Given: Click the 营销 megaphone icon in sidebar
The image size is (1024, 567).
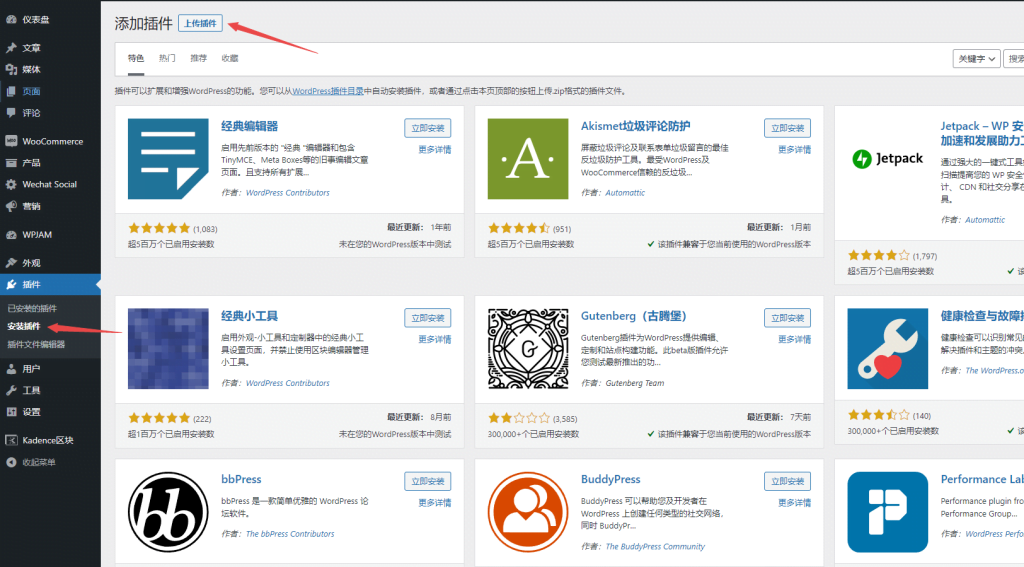Looking at the screenshot, I should coord(11,206).
